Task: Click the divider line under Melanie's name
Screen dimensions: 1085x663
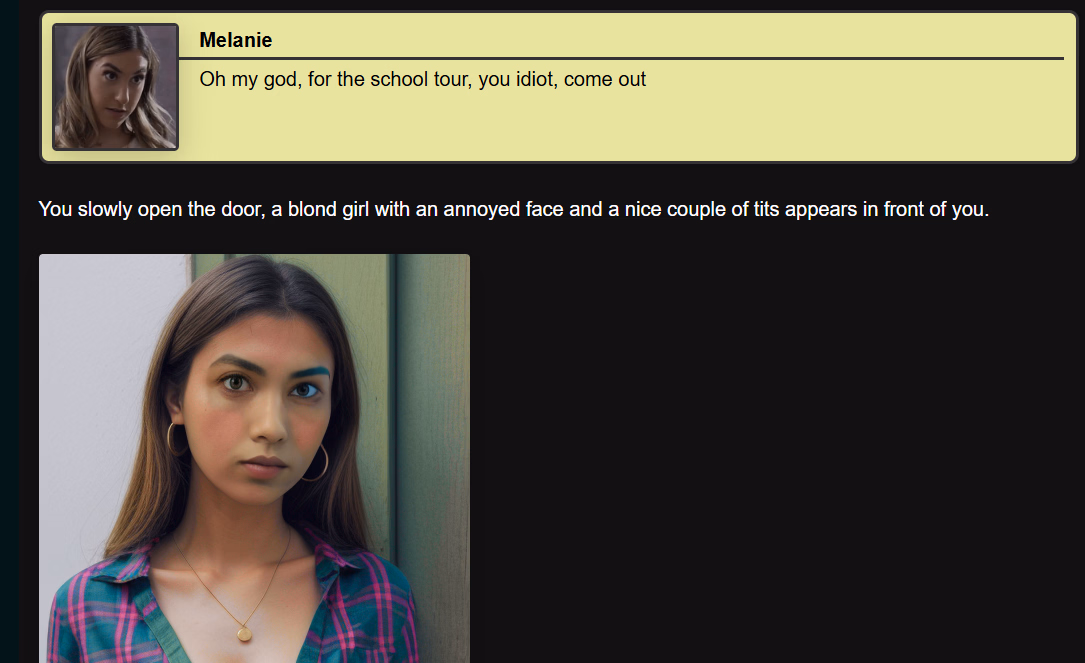Action: [621, 59]
